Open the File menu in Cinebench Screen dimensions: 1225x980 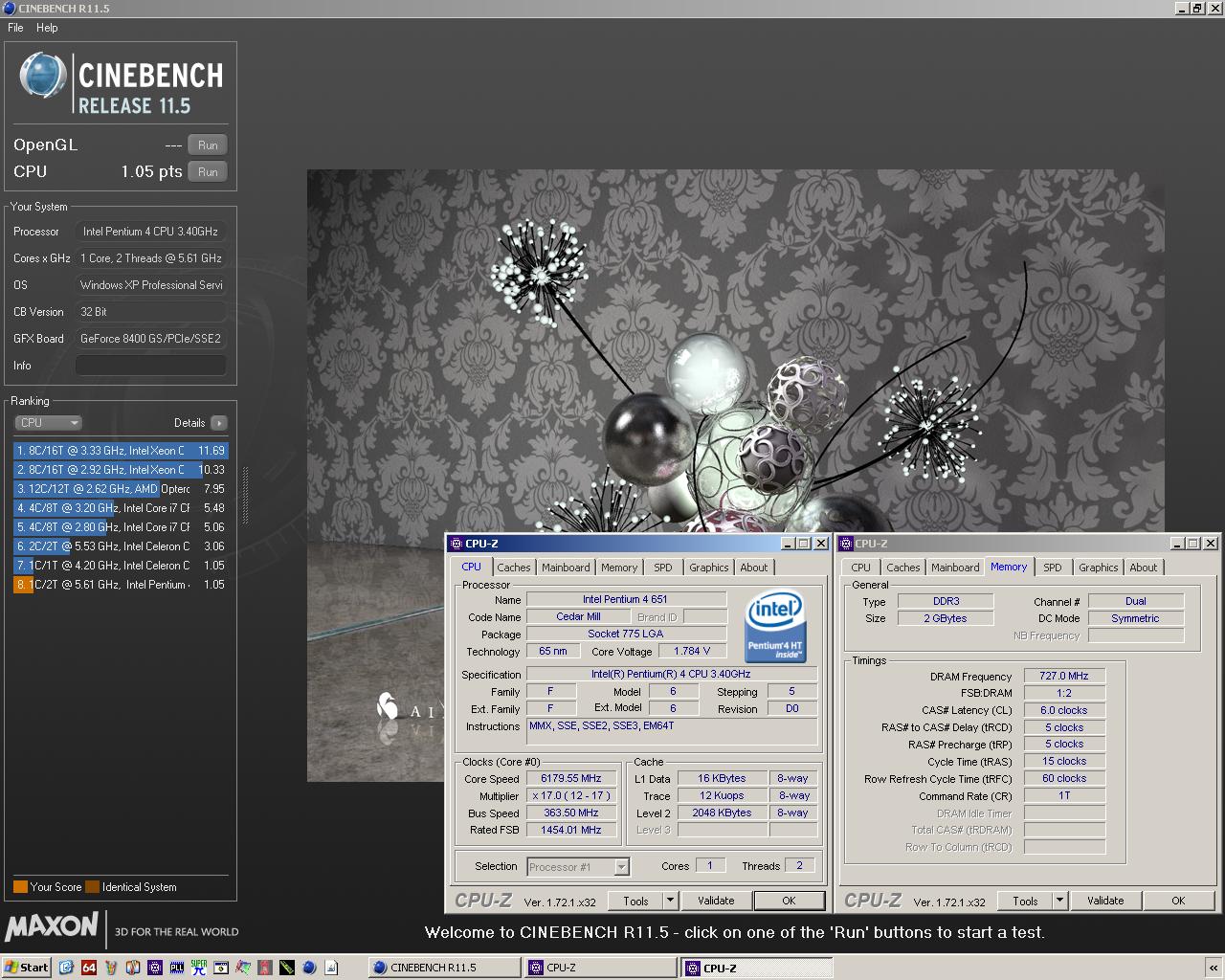pos(15,28)
